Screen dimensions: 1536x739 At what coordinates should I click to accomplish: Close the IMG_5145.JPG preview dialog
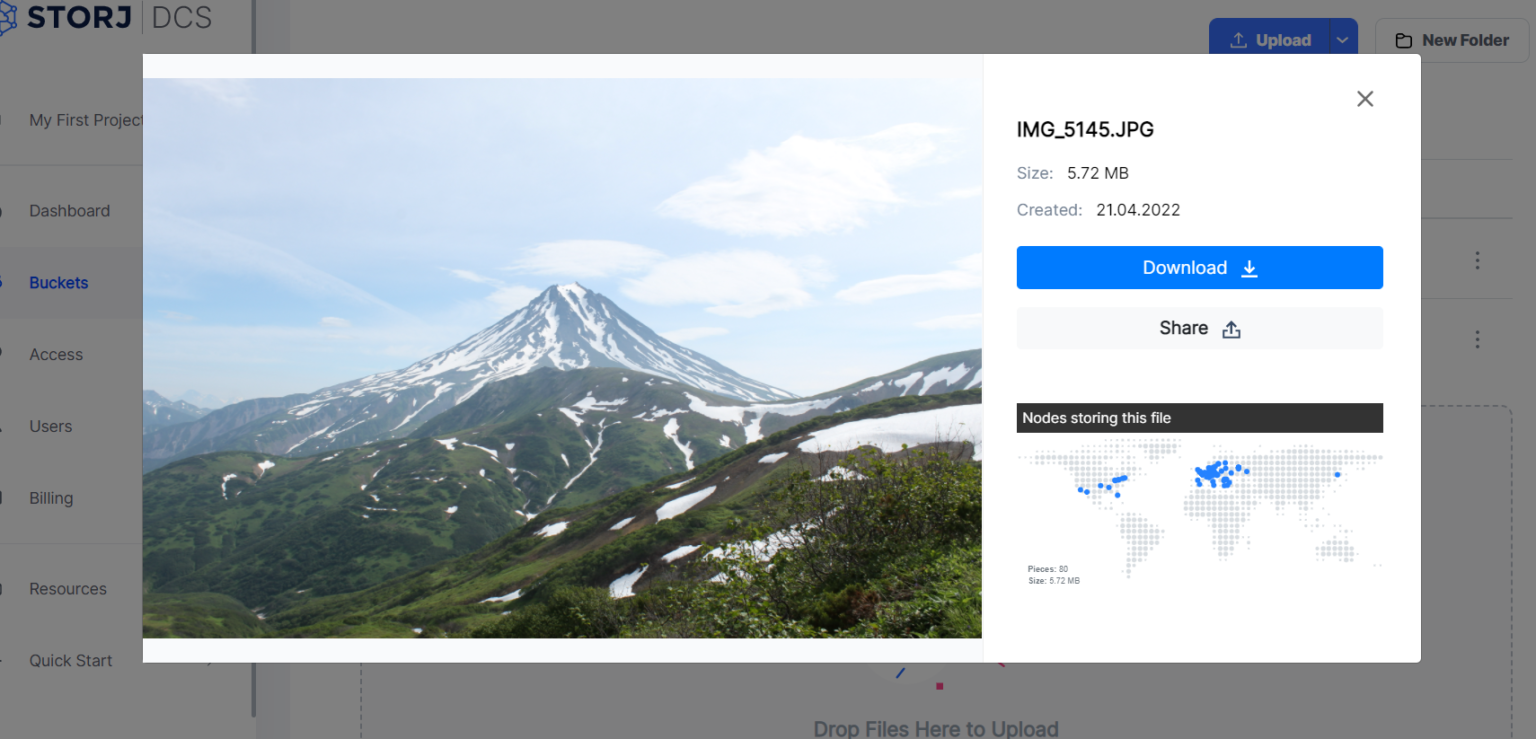click(1365, 99)
